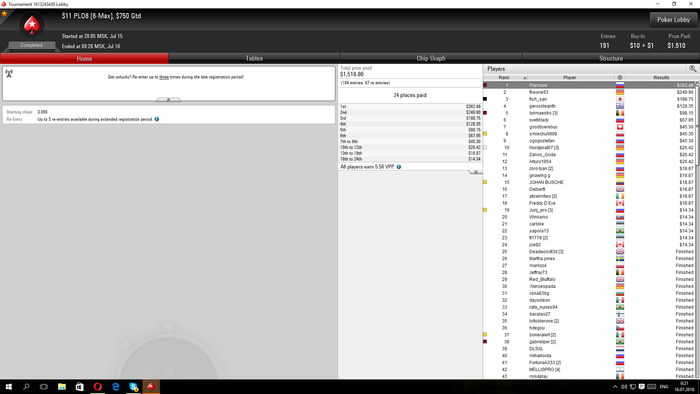Open the taskbar clock and date
Viewport: 700px width, 394px height.
pyautogui.click(x=684, y=386)
